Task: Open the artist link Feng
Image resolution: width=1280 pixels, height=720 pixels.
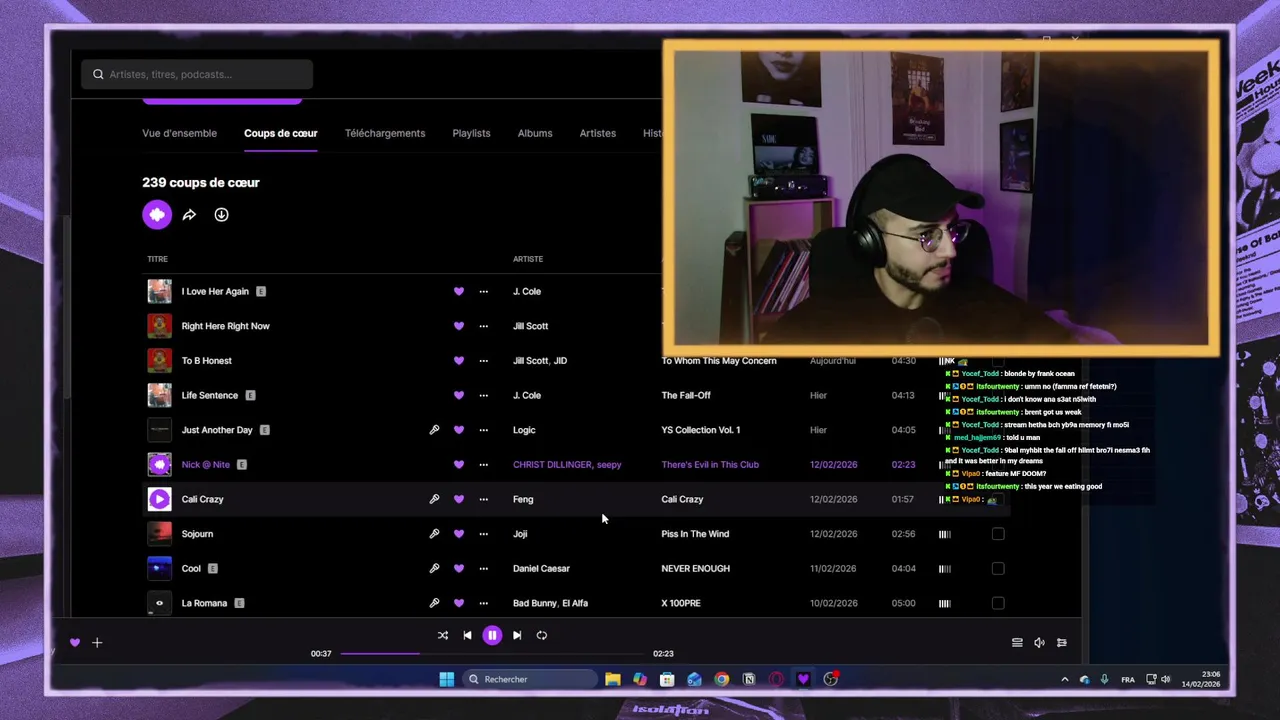Action: click(523, 499)
